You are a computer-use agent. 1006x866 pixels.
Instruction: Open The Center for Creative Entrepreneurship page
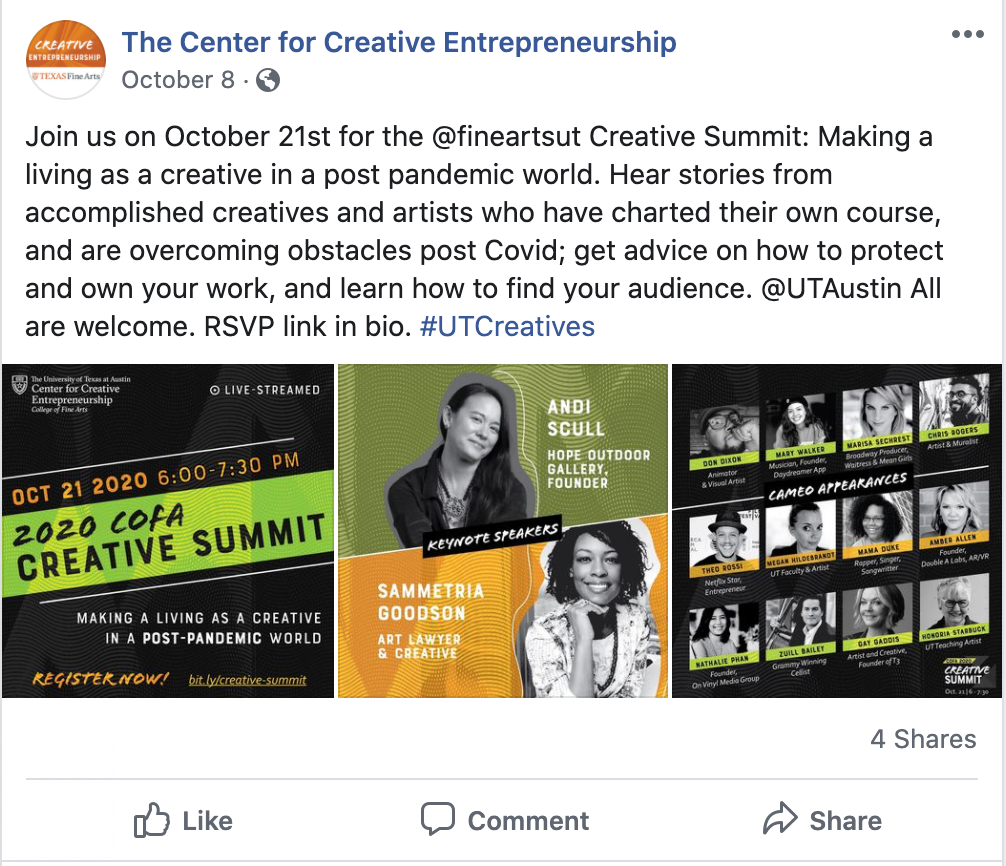[399, 42]
